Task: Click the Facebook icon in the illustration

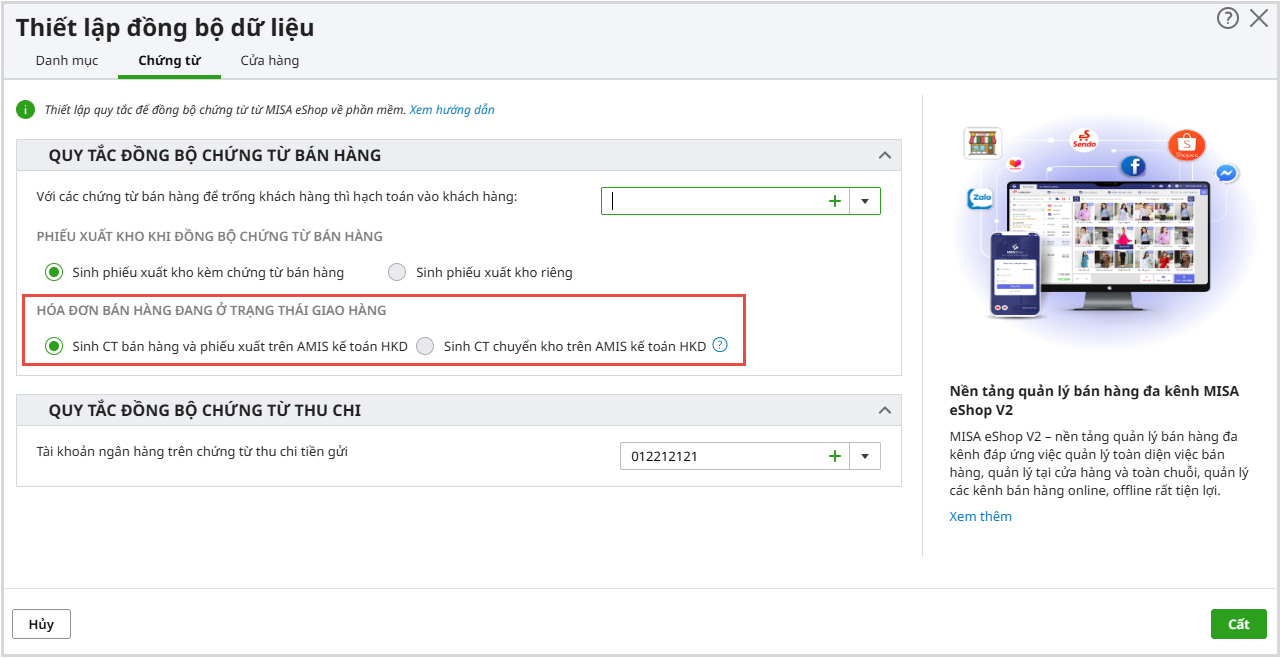Action: click(x=1133, y=167)
